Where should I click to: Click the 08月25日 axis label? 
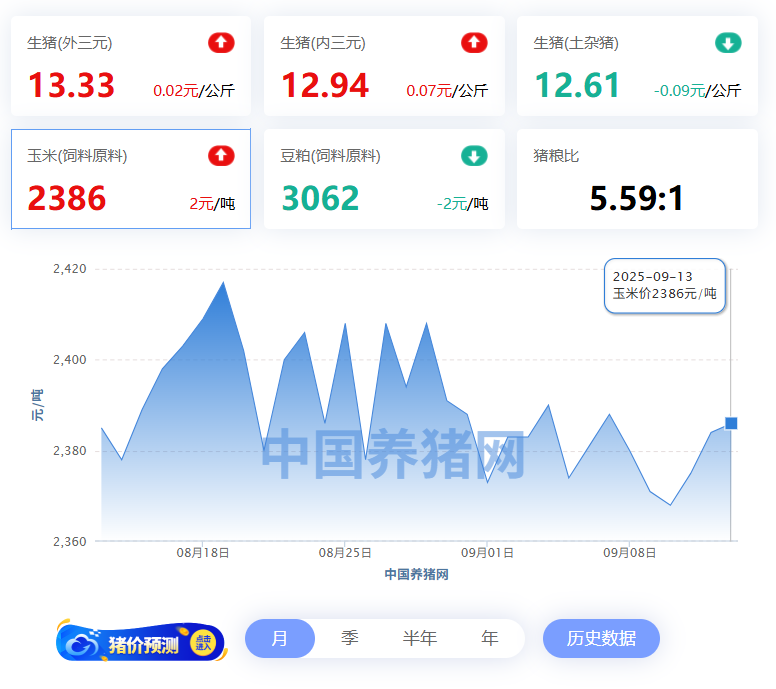(345, 553)
